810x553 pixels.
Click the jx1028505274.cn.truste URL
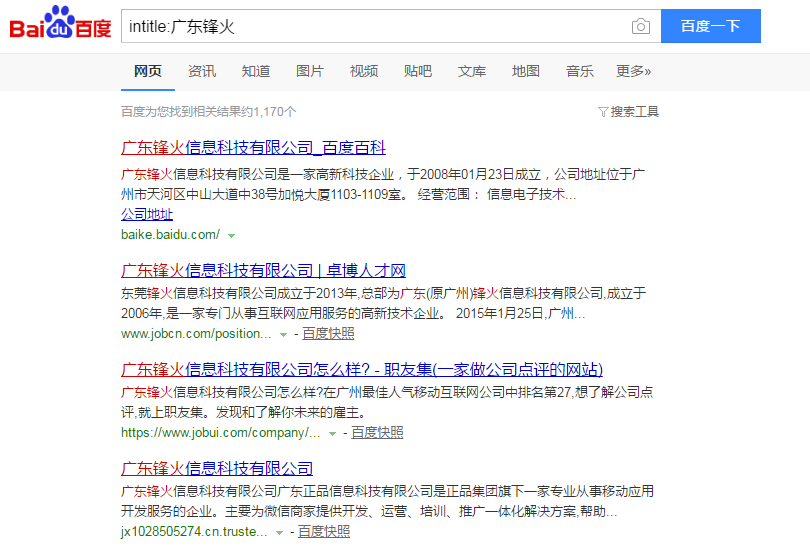tap(194, 532)
